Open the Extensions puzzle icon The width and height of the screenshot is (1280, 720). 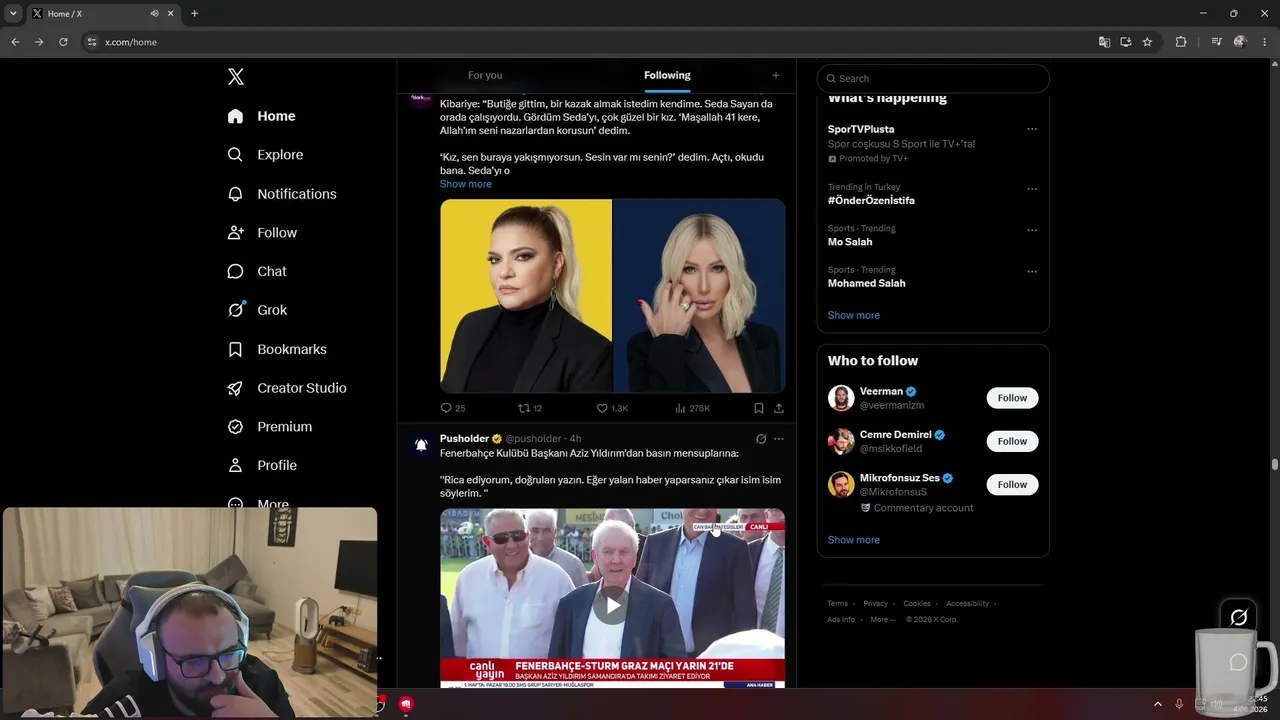pyautogui.click(x=1181, y=42)
